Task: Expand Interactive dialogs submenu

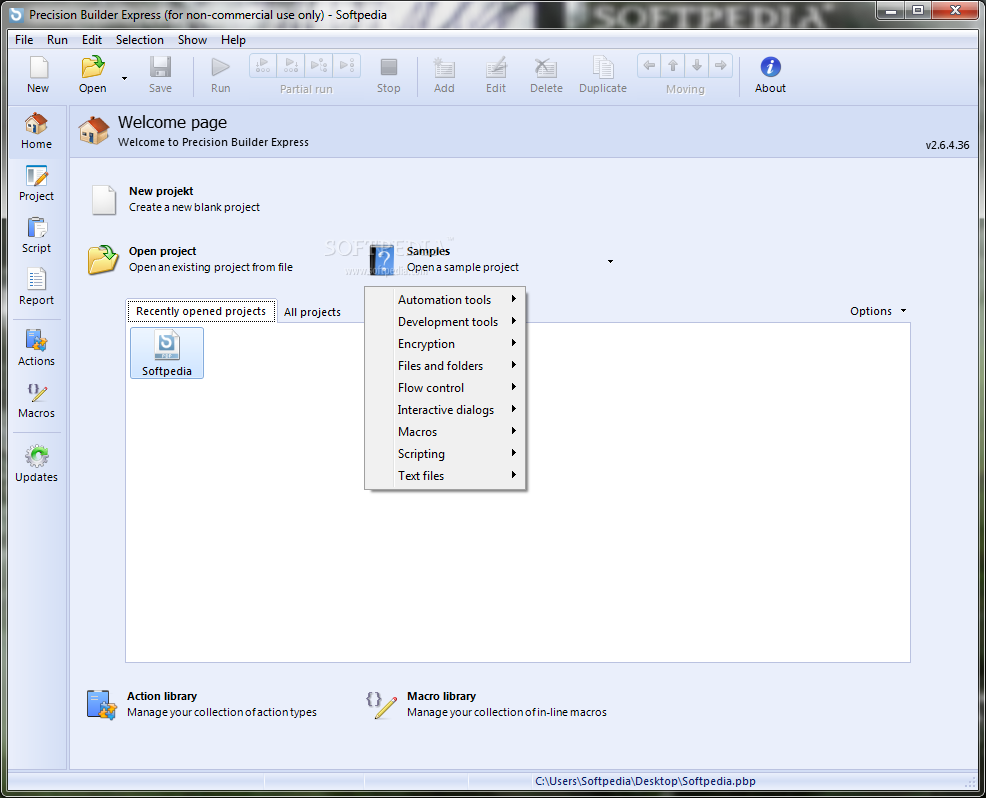Action: [x=445, y=410]
